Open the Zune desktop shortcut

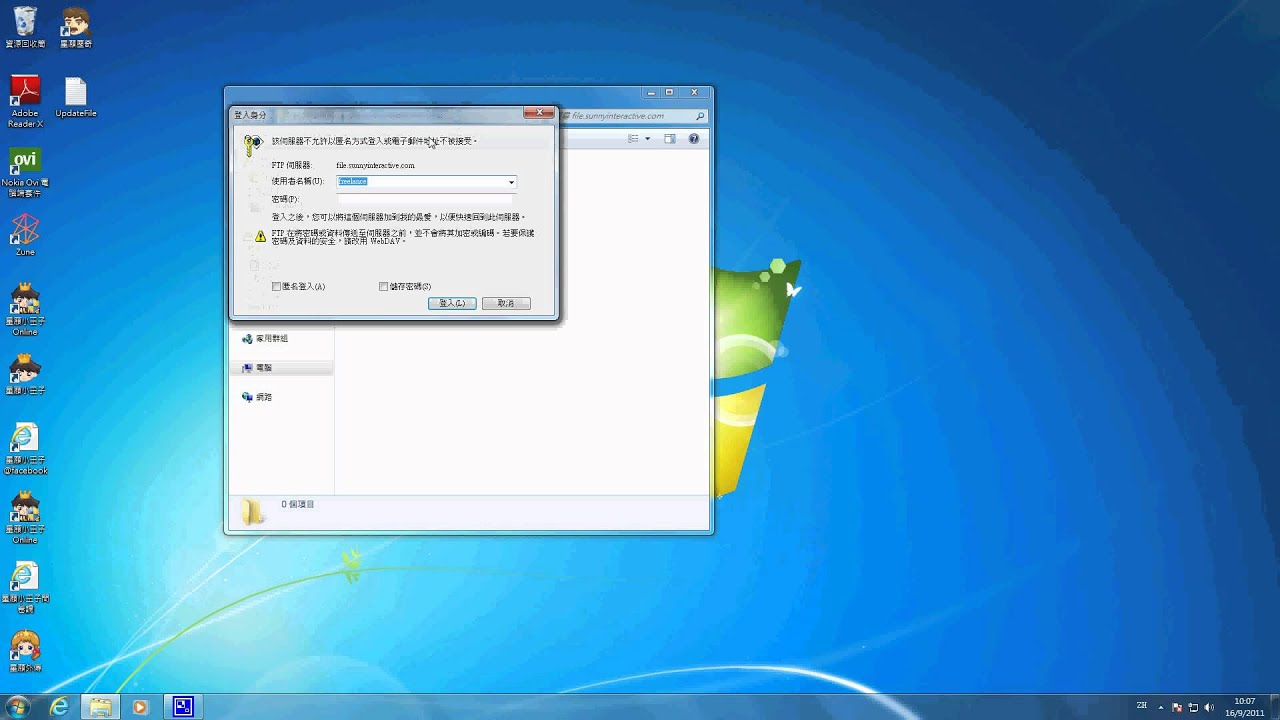pyautogui.click(x=25, y=234)
